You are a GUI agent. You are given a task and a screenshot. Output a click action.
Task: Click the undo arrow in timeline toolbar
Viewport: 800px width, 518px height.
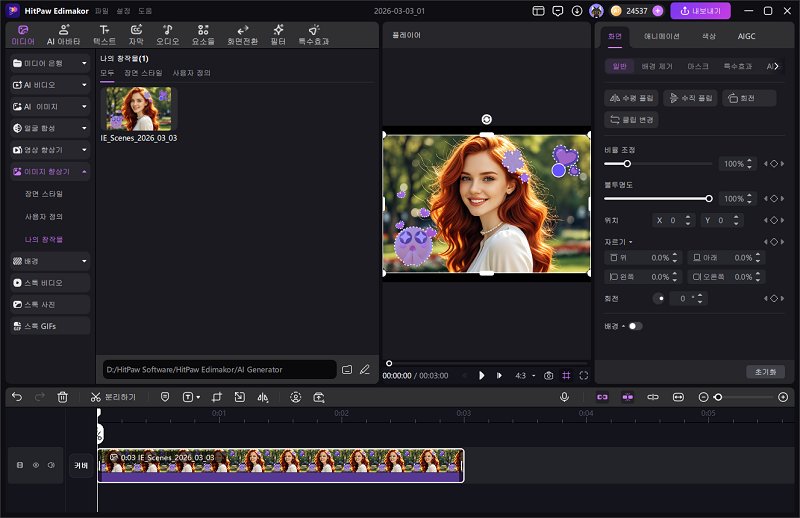[17, 397]
